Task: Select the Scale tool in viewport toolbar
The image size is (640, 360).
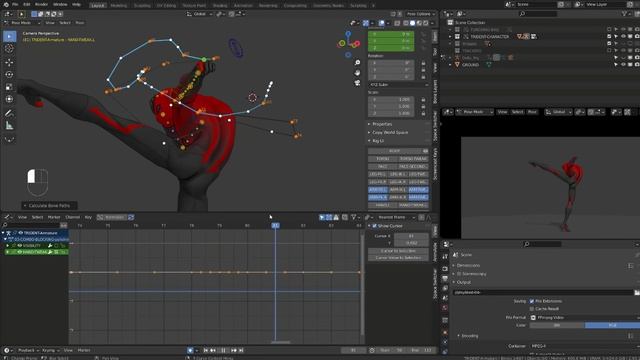Action: click(x=9, y=87)
